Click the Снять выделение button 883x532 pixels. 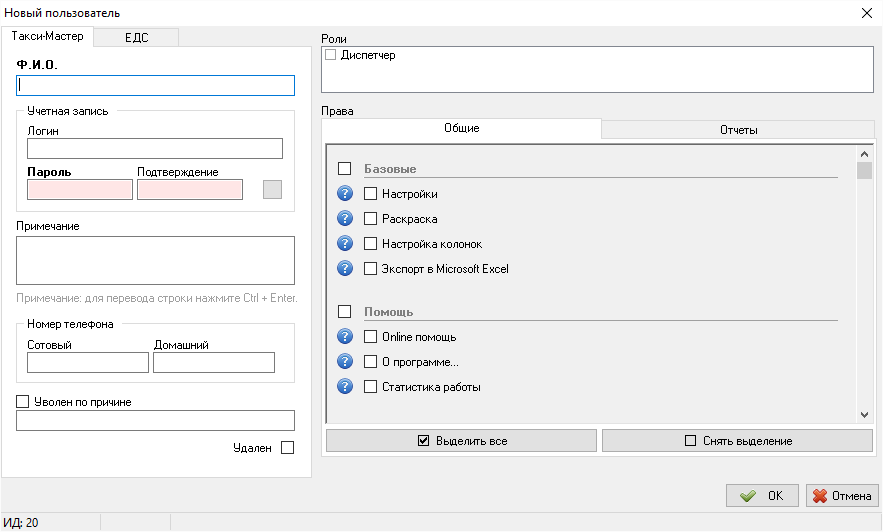(x=737, y=441)
